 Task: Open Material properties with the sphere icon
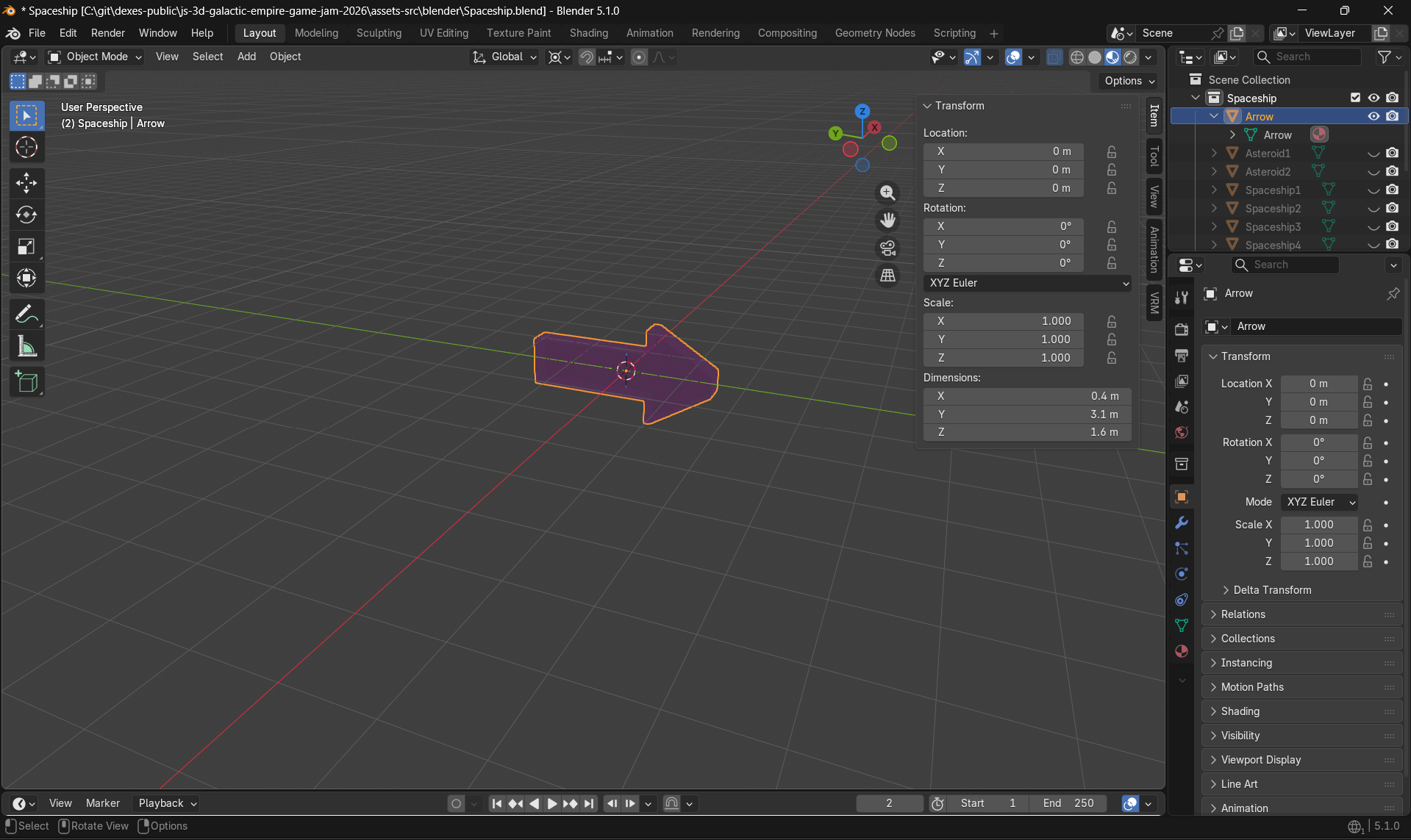1182,651
